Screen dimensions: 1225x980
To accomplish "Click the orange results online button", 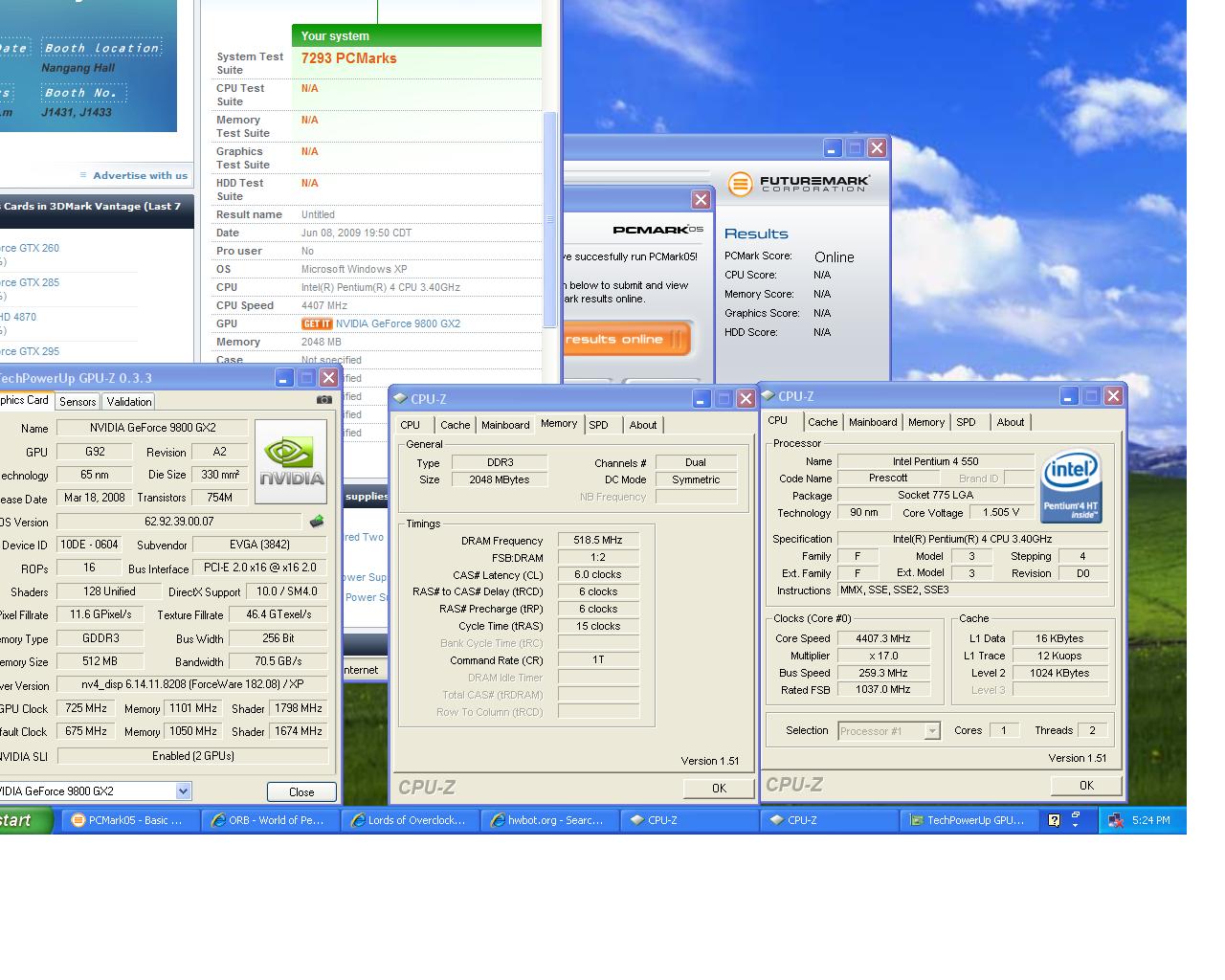I will coord(626,339).
